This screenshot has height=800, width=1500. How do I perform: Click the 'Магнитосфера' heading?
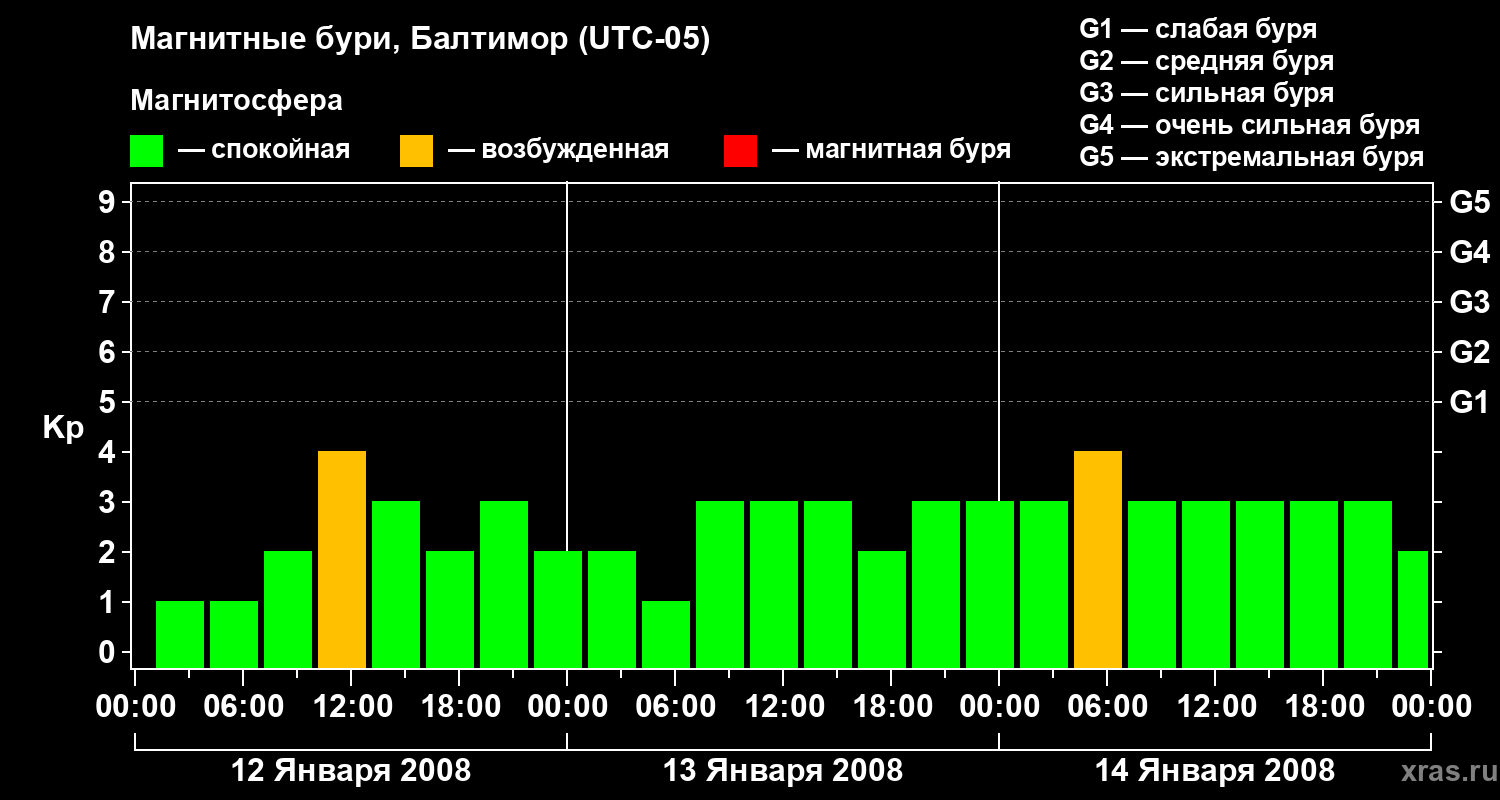(236, 101)
